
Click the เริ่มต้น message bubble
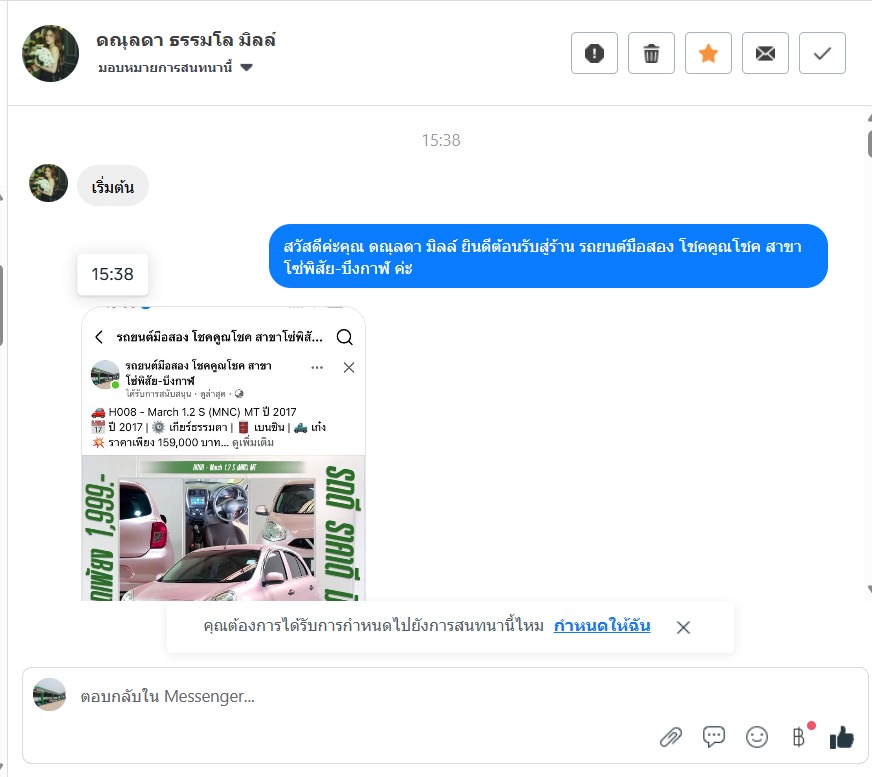(x=113, y=186)
